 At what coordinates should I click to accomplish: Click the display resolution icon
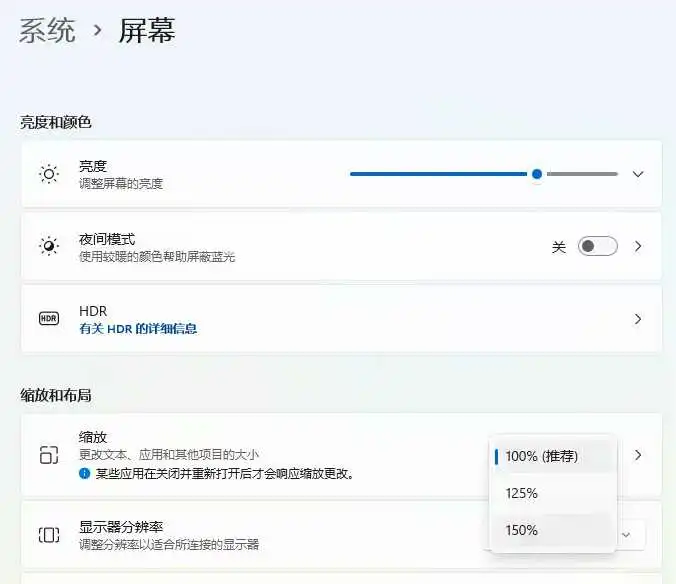[x=49, y=535]
